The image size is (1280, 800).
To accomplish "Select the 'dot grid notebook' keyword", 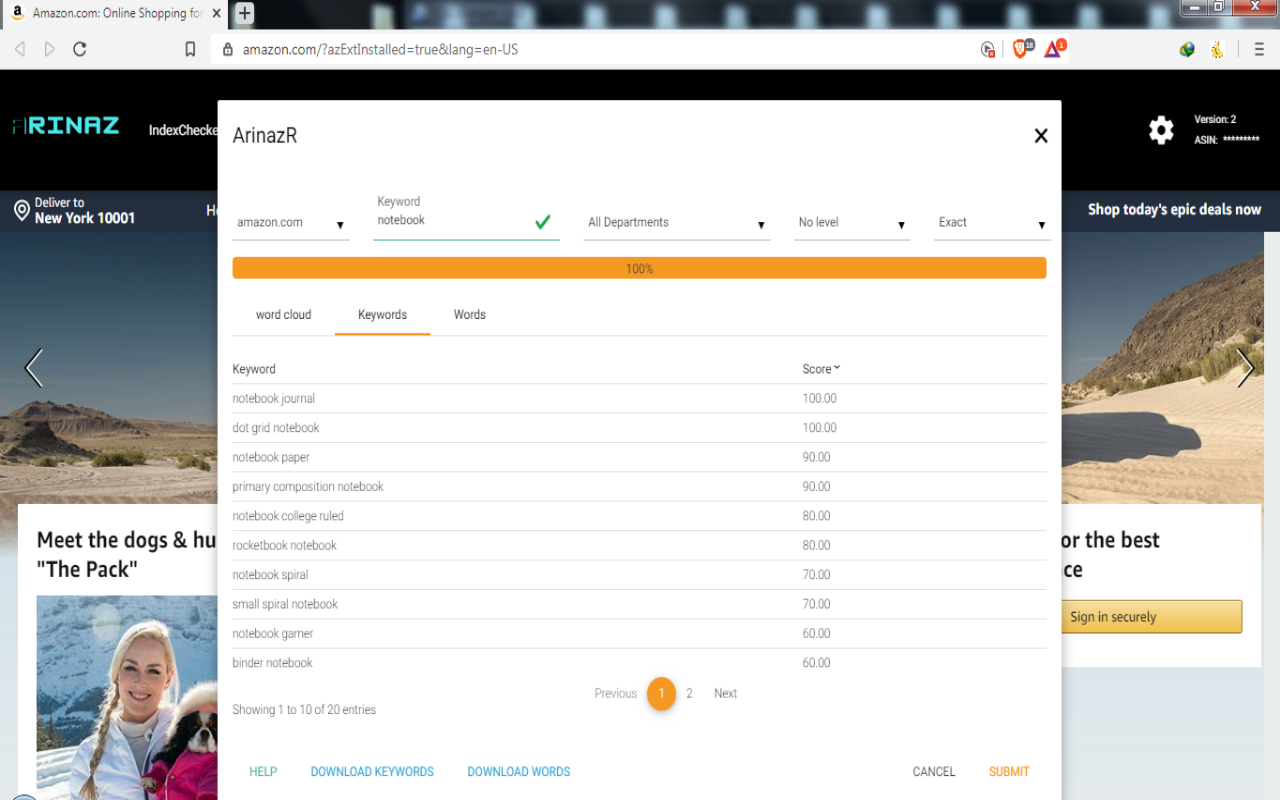I will click(639, 428).
